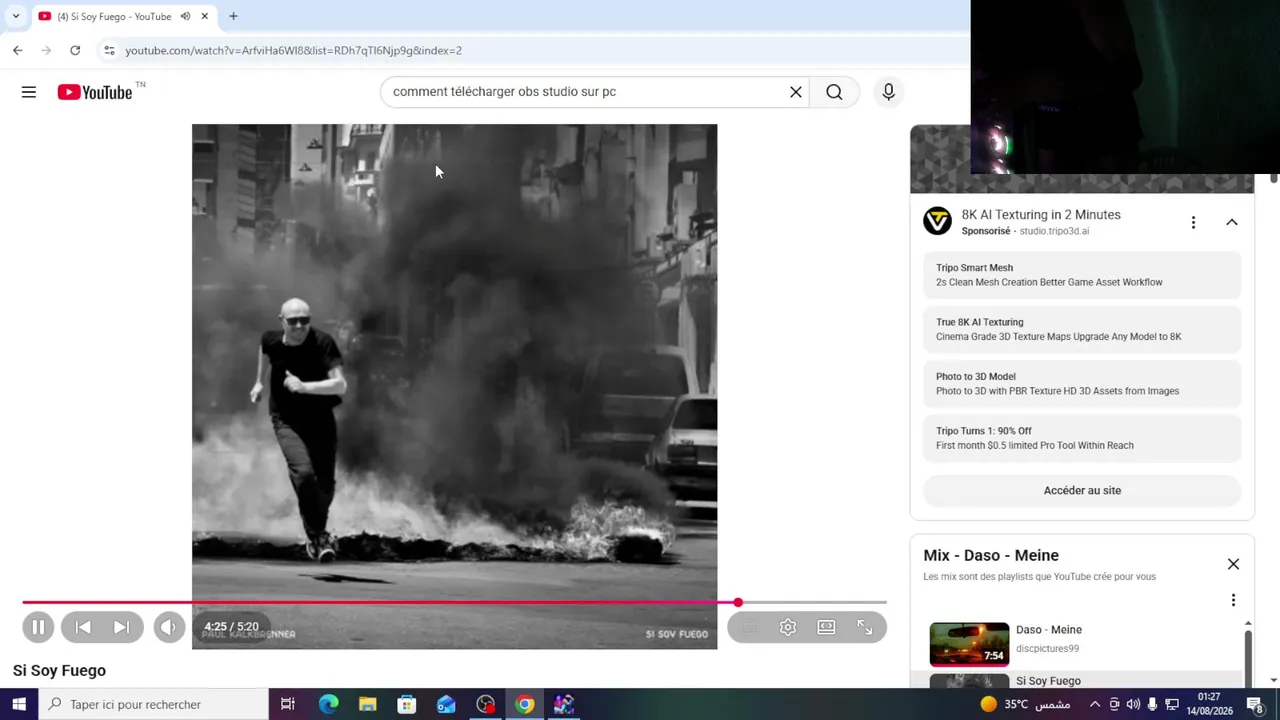The width and height of the screenshot is (1280, 720).
Task: Visit the studio.tripo3d.ai sponsor link
Action: pos(1054,231)
